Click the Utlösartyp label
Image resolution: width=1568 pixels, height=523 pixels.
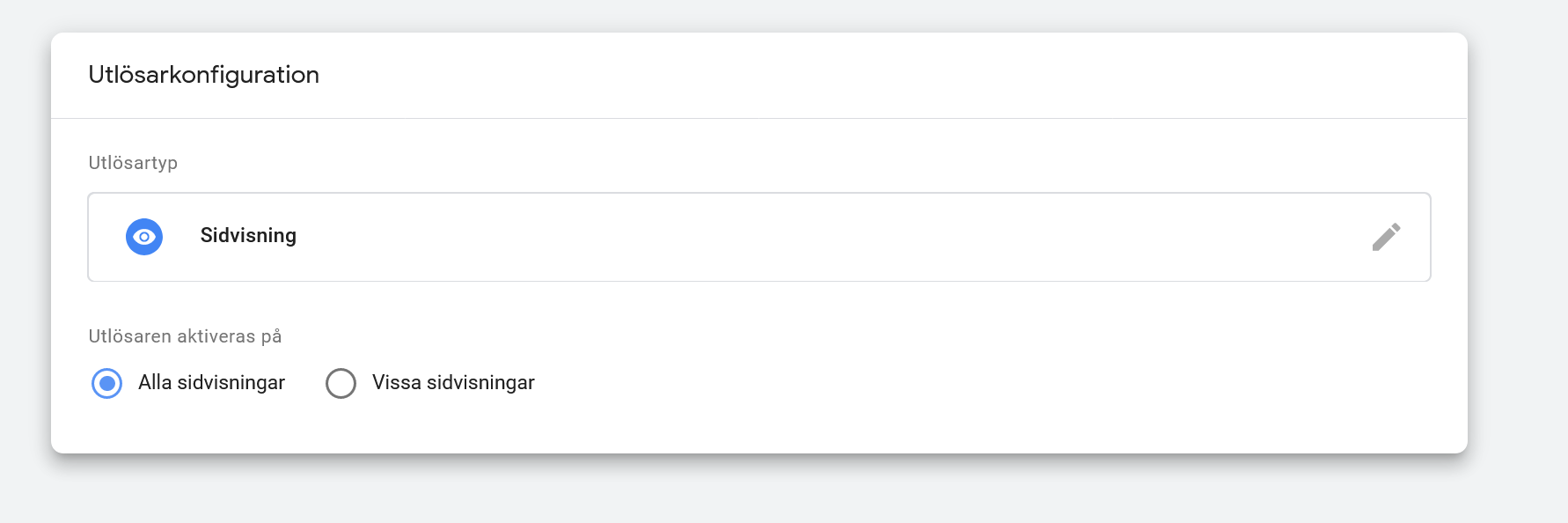[x=133, y=163]
